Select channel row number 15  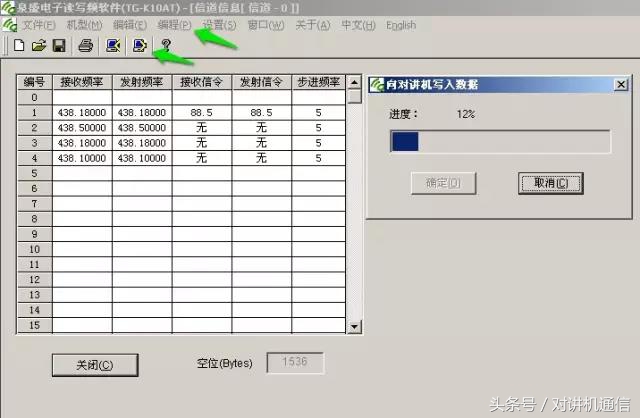34,325
